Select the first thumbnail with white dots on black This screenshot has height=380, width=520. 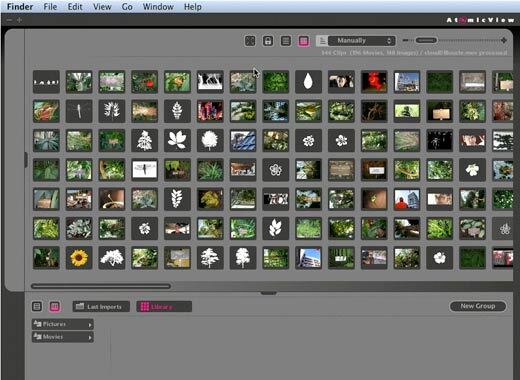pos(46,82)
